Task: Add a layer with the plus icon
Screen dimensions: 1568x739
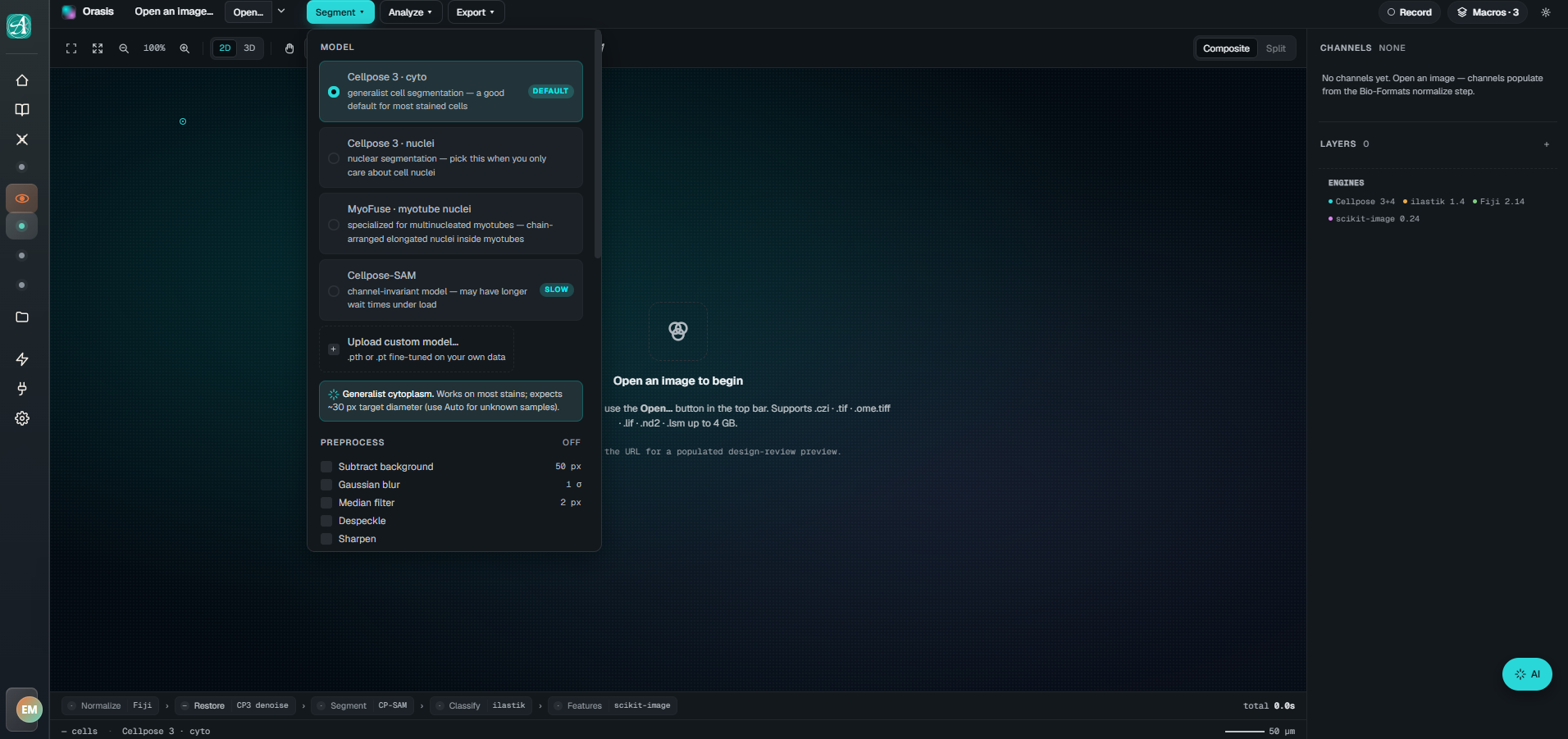Action: tap(1547, 144)
